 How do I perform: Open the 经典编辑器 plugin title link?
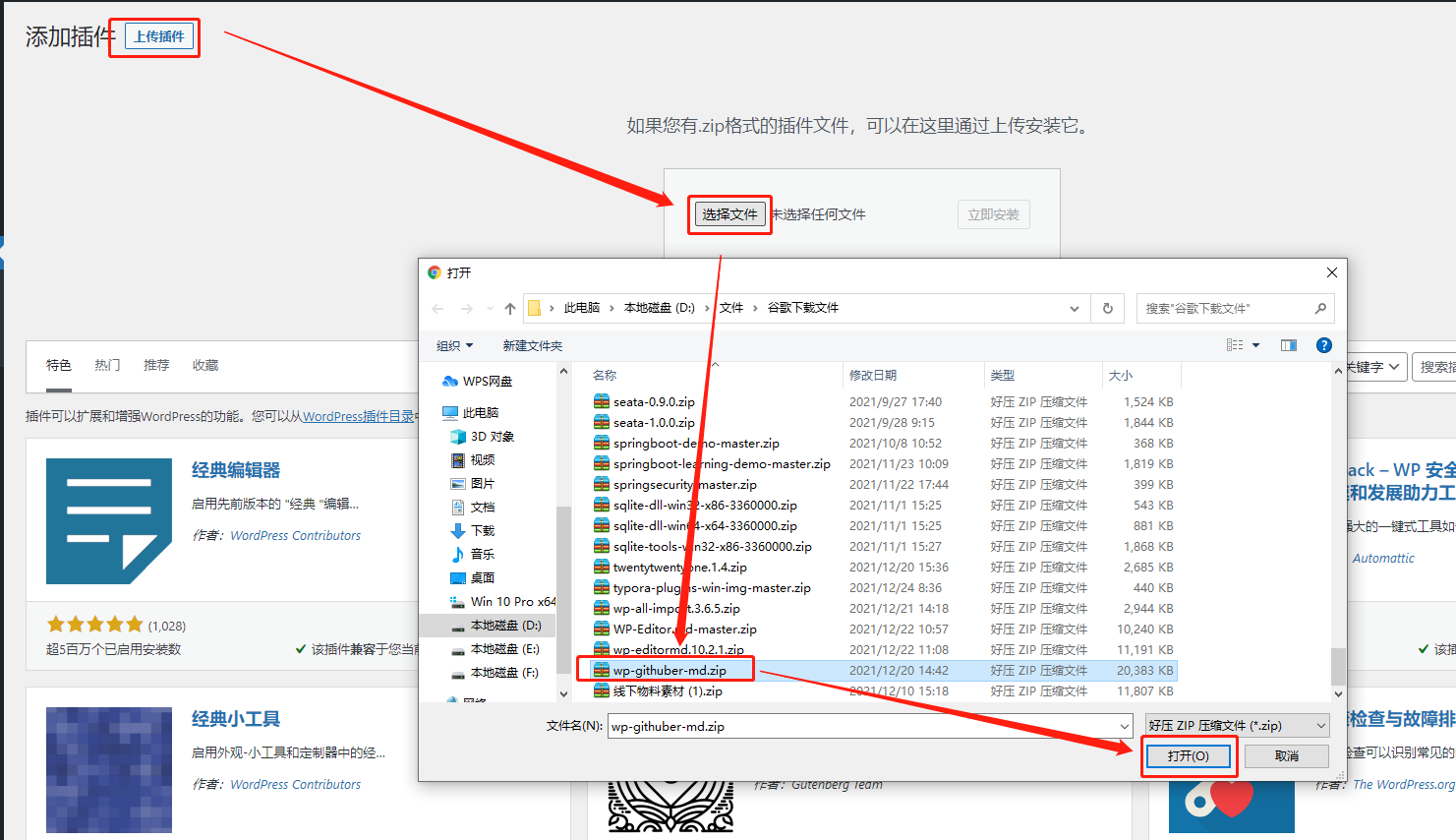coord(236,470)
